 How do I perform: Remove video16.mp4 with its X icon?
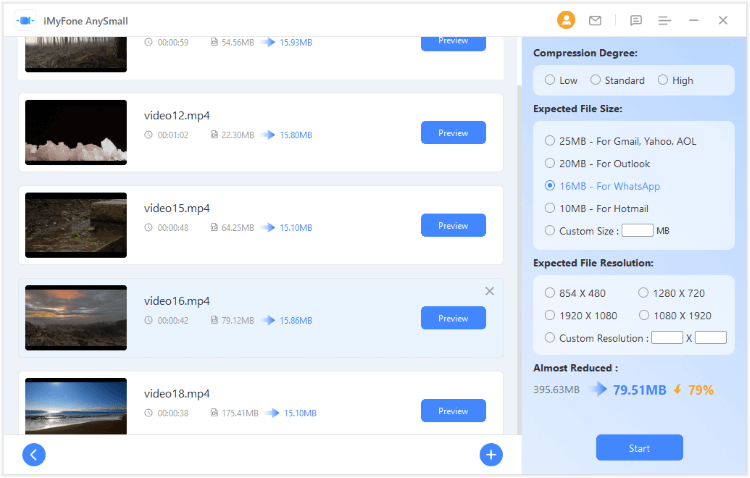(489, 291)
